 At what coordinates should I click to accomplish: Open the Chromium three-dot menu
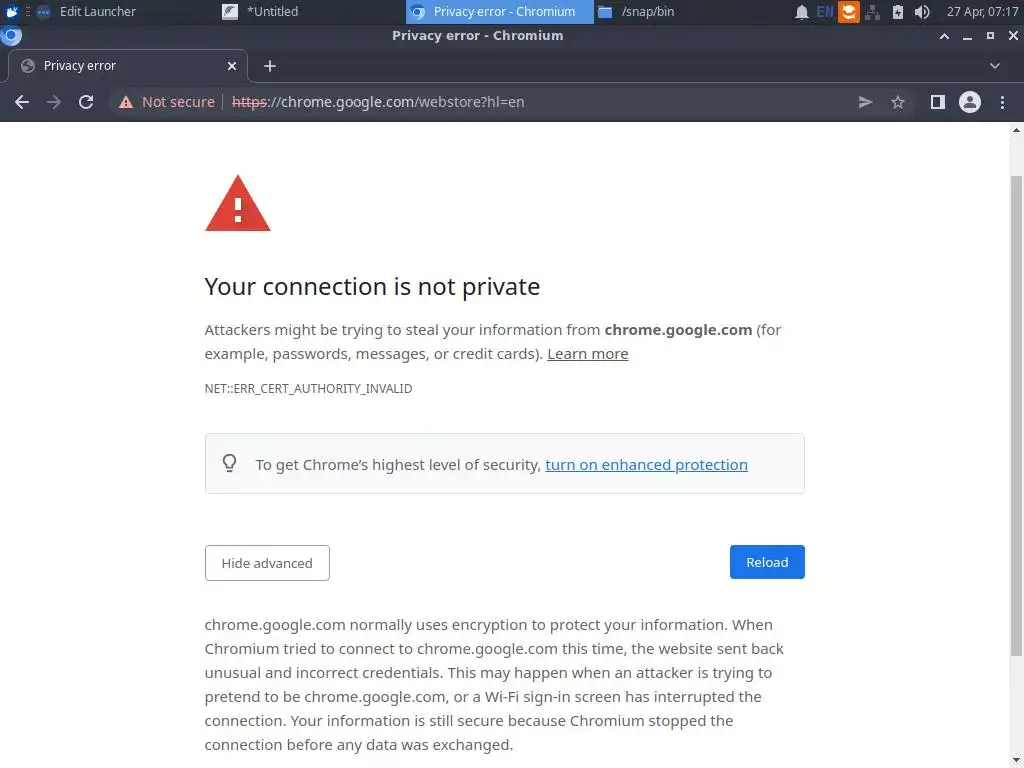1002,102
